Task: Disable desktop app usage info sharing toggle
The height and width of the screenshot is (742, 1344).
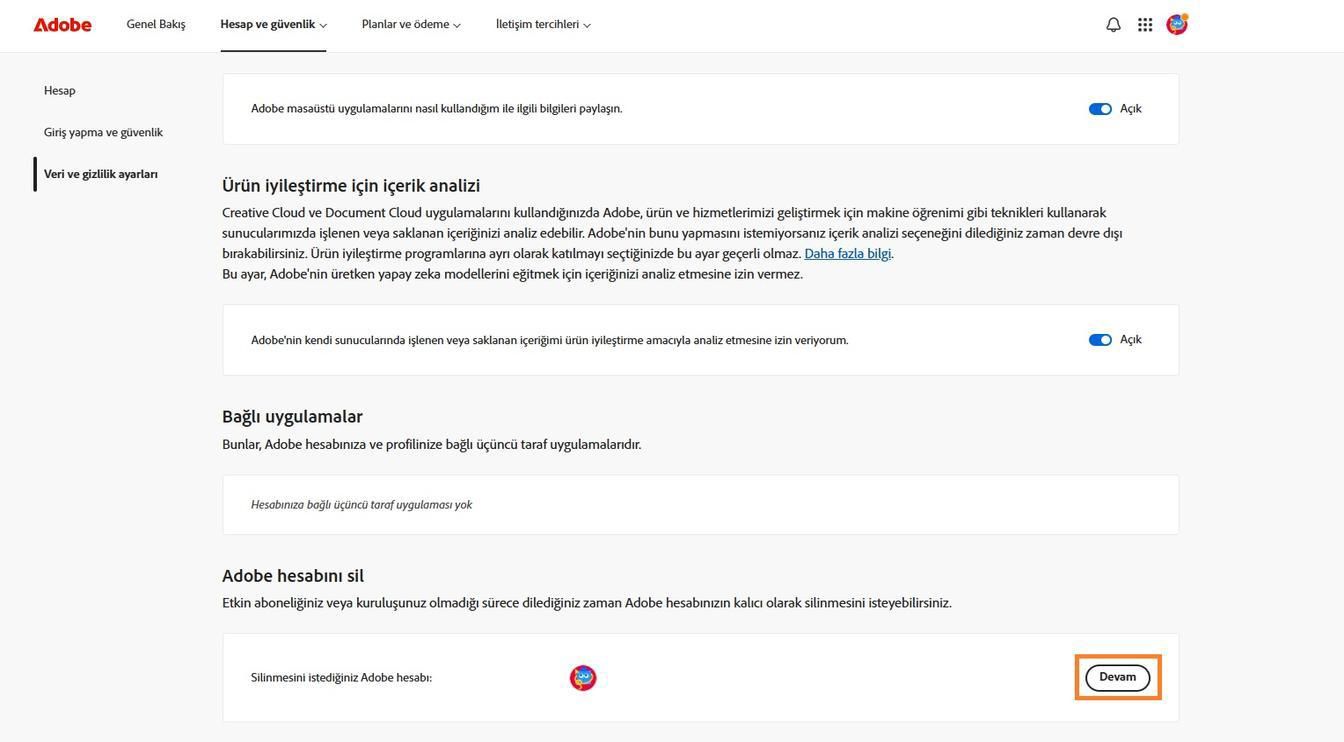Action: click(x=1101, y=107)
